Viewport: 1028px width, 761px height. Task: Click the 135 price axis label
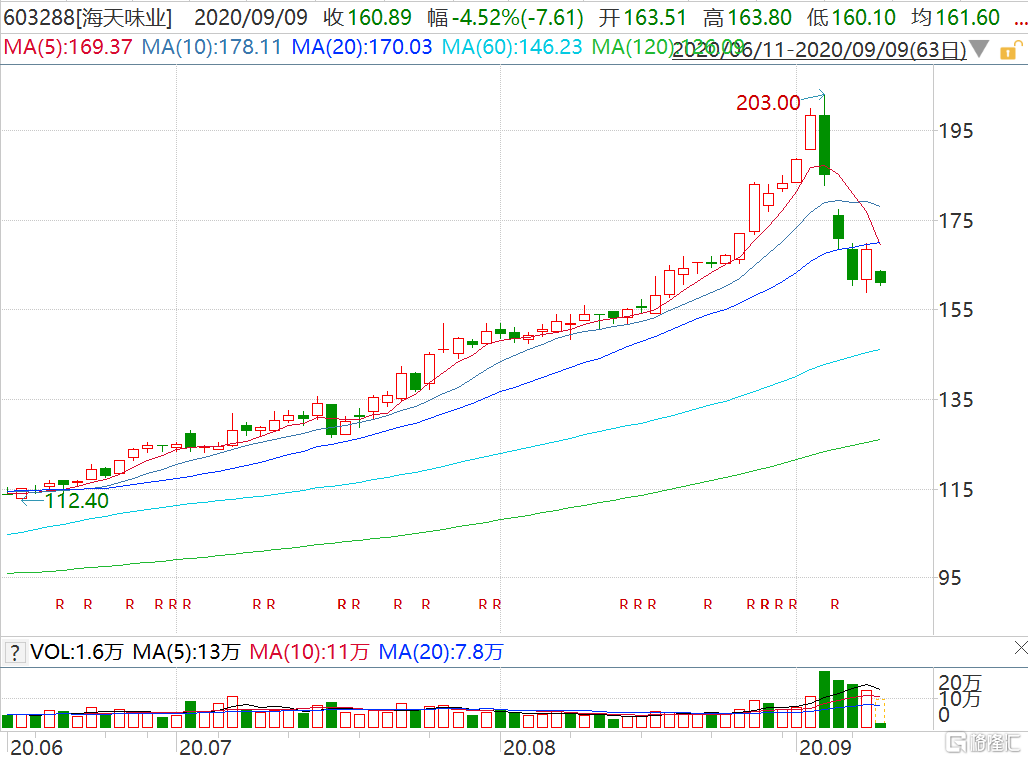[x=956, y=400]
